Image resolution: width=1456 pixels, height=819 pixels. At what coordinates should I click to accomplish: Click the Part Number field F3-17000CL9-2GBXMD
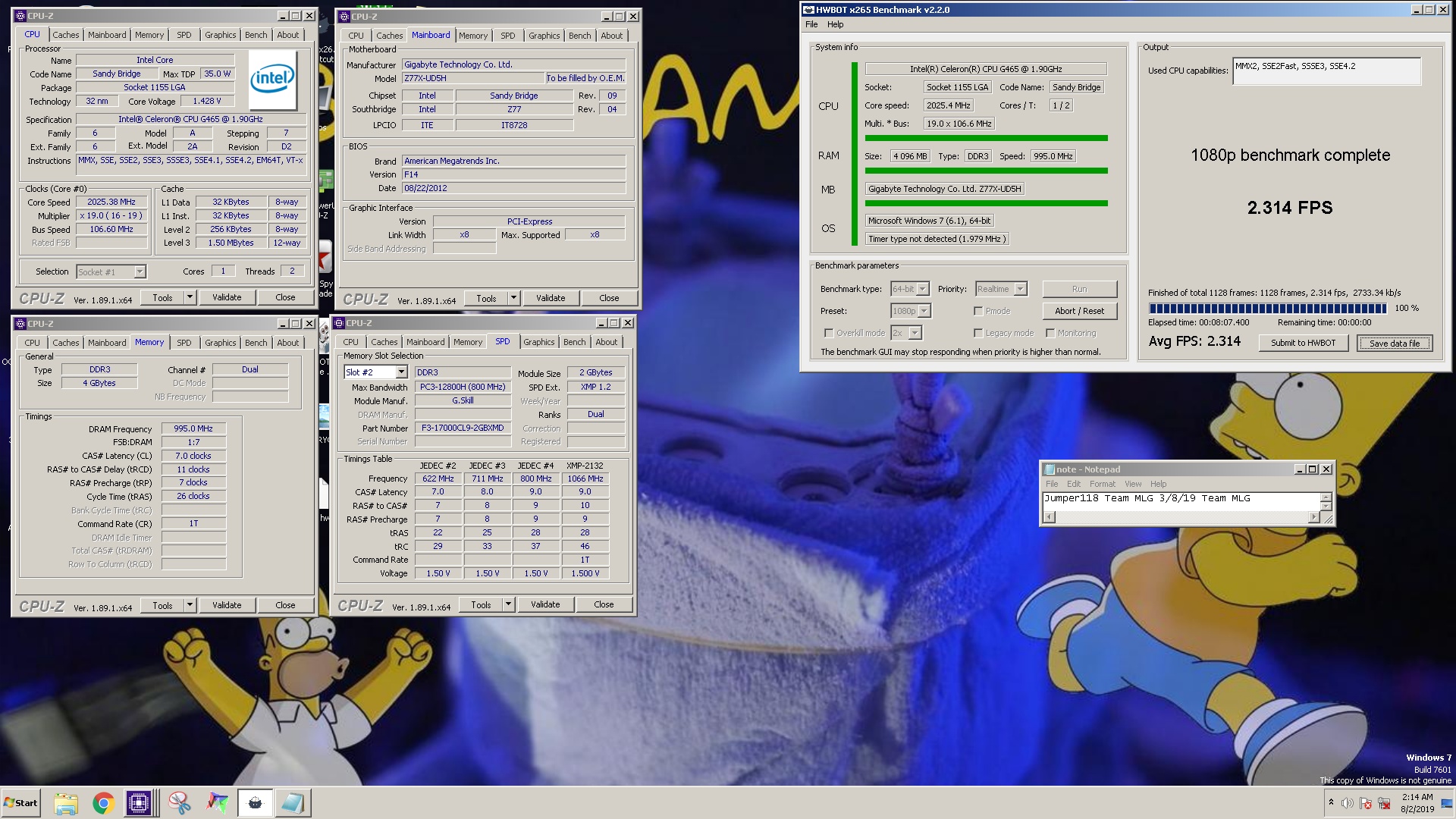(x=462, y=428)
